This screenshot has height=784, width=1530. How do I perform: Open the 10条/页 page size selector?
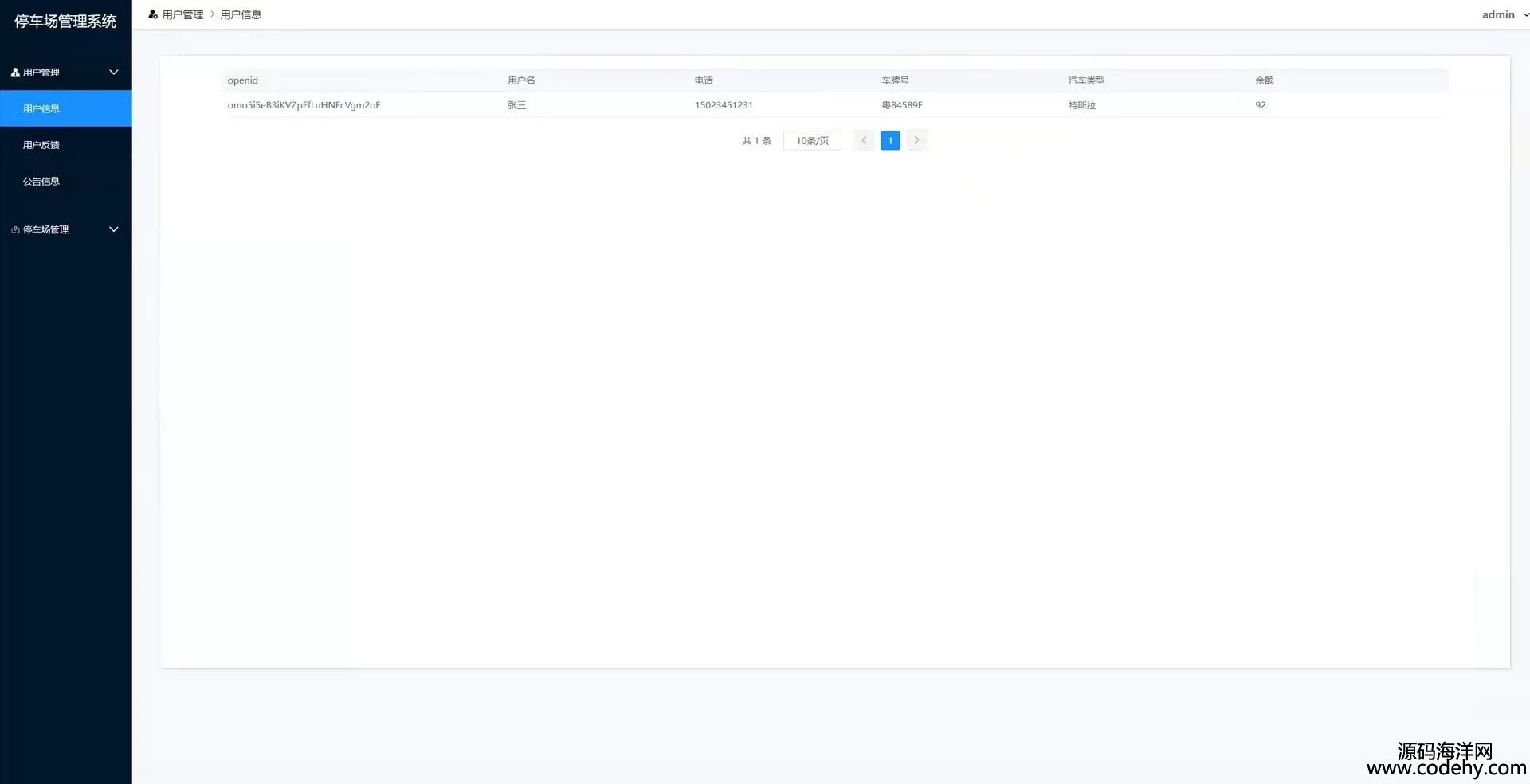(812, 141)
